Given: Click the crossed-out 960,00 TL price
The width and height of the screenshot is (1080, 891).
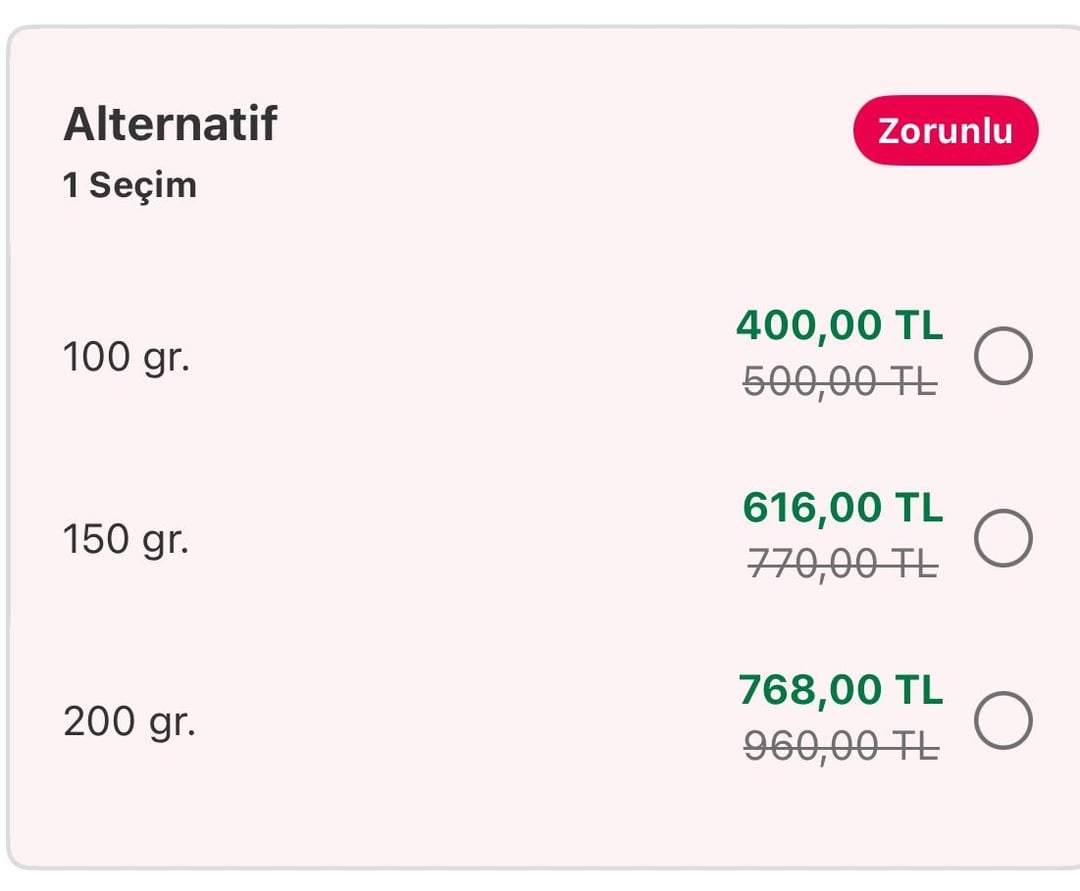Looking at the screenshot, I should pyautogui.click(x=841, y=746).
